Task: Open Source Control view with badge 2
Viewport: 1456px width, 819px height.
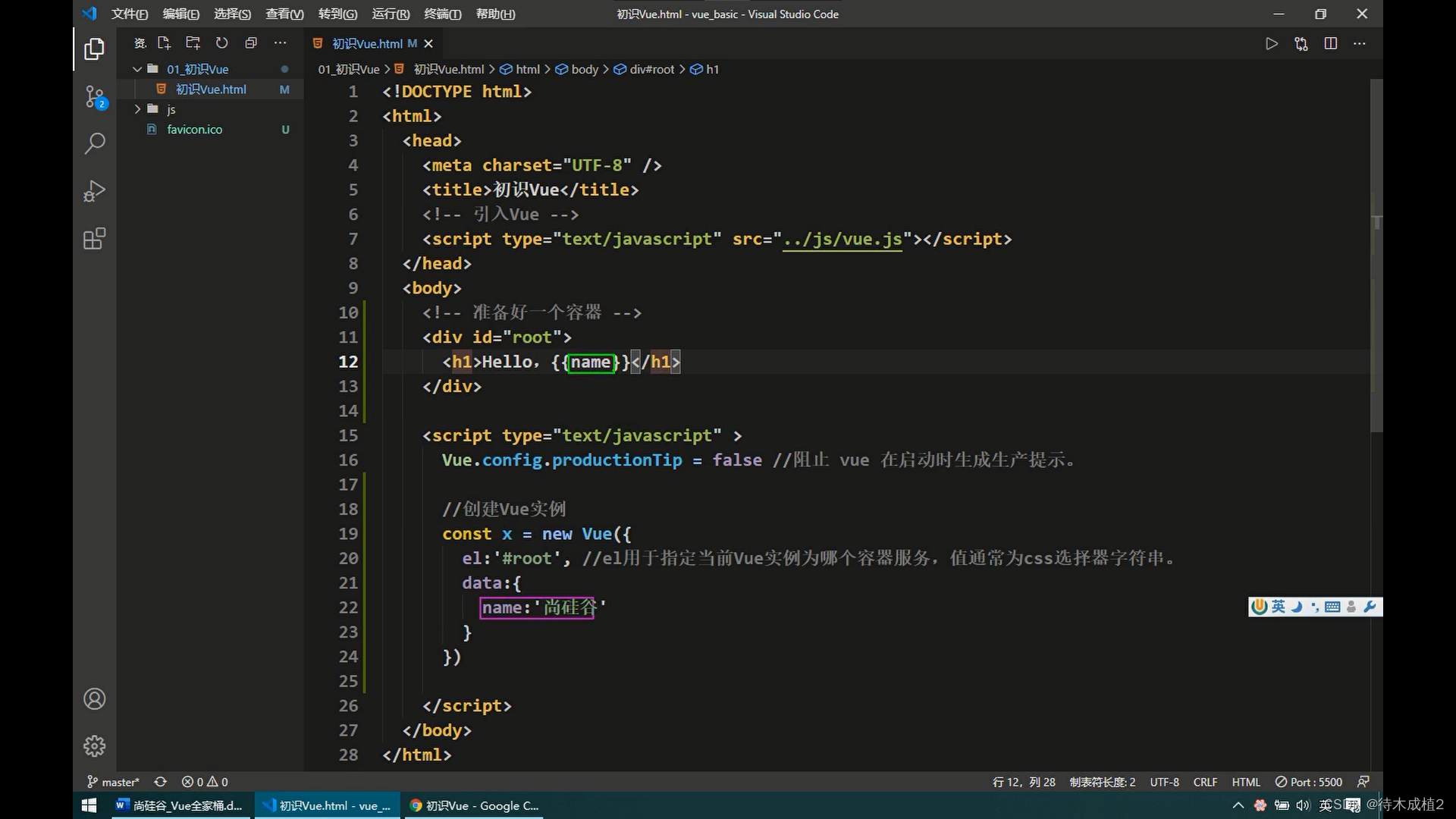Action: [x=95, y=97]
